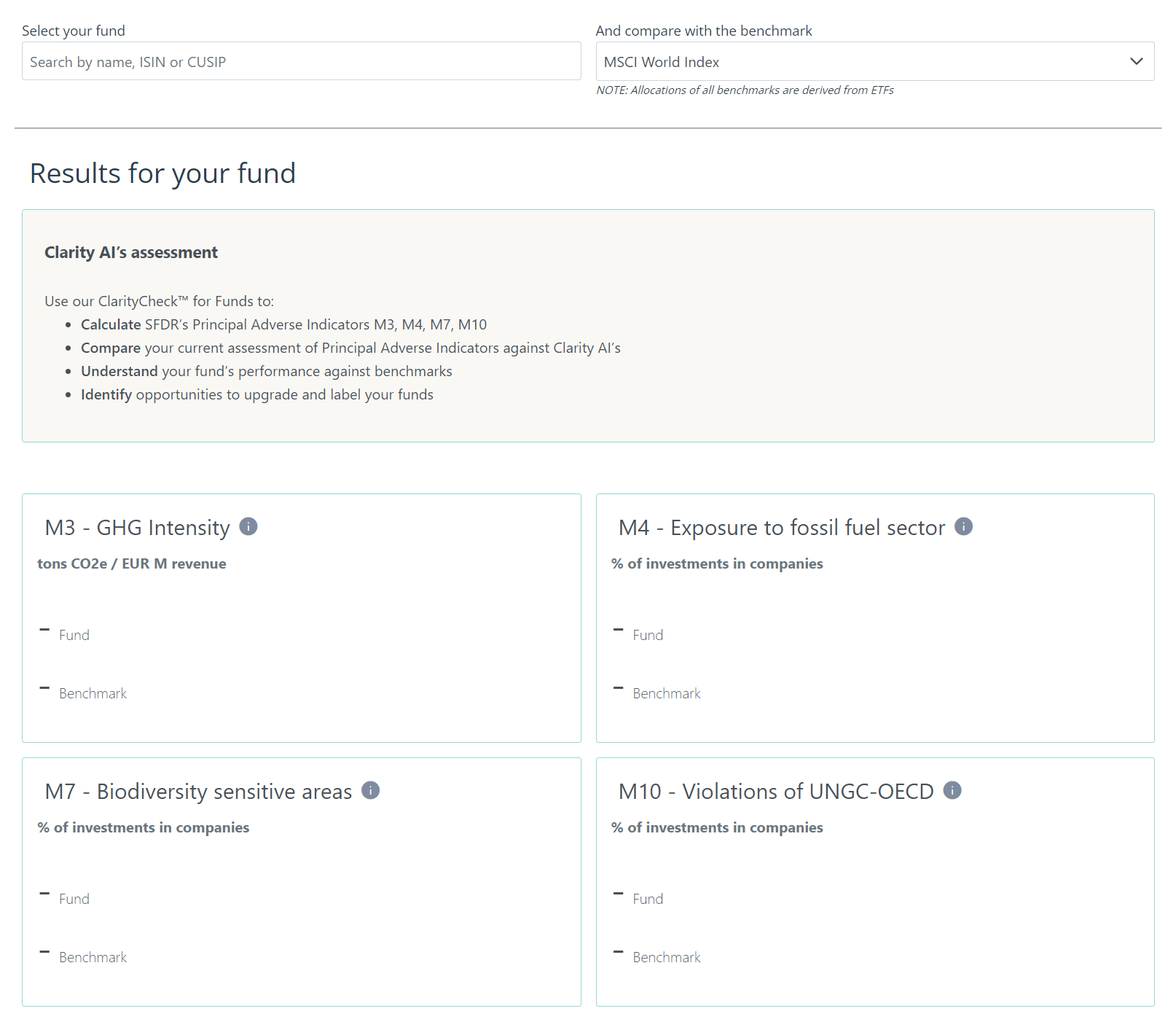1176x1030 pixels.
Task: Click Benchmark label in the GHG Intensity card
Action: tap(93, 693)
